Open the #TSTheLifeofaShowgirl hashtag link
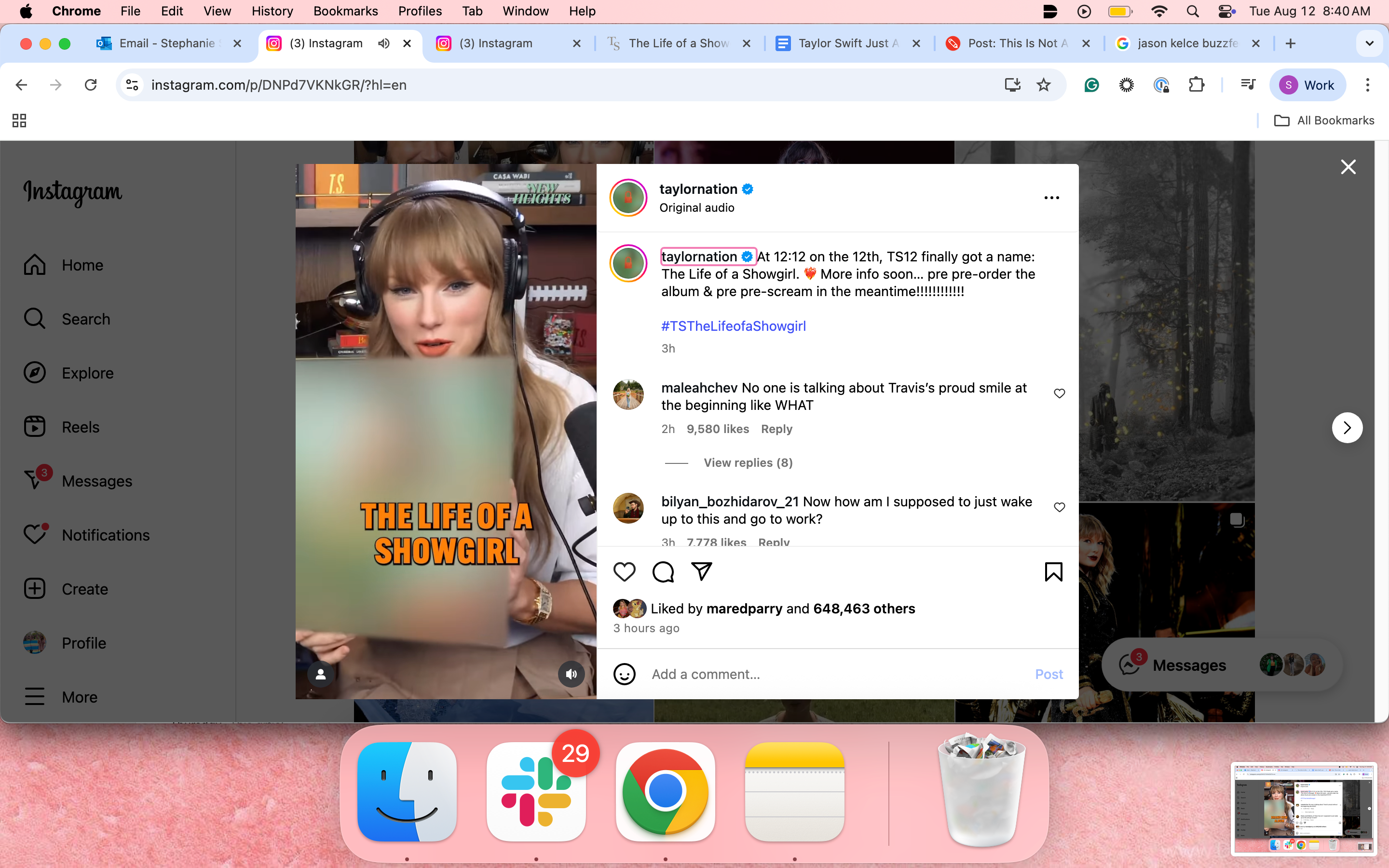This screenshot has width=1389, height=868. (733, 325)
